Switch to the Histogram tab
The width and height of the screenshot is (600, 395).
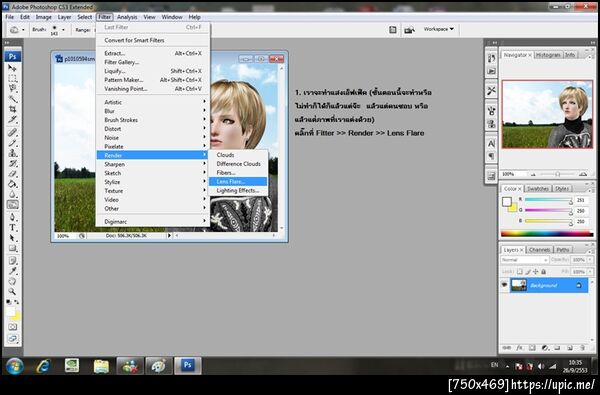tap(548, 55)
